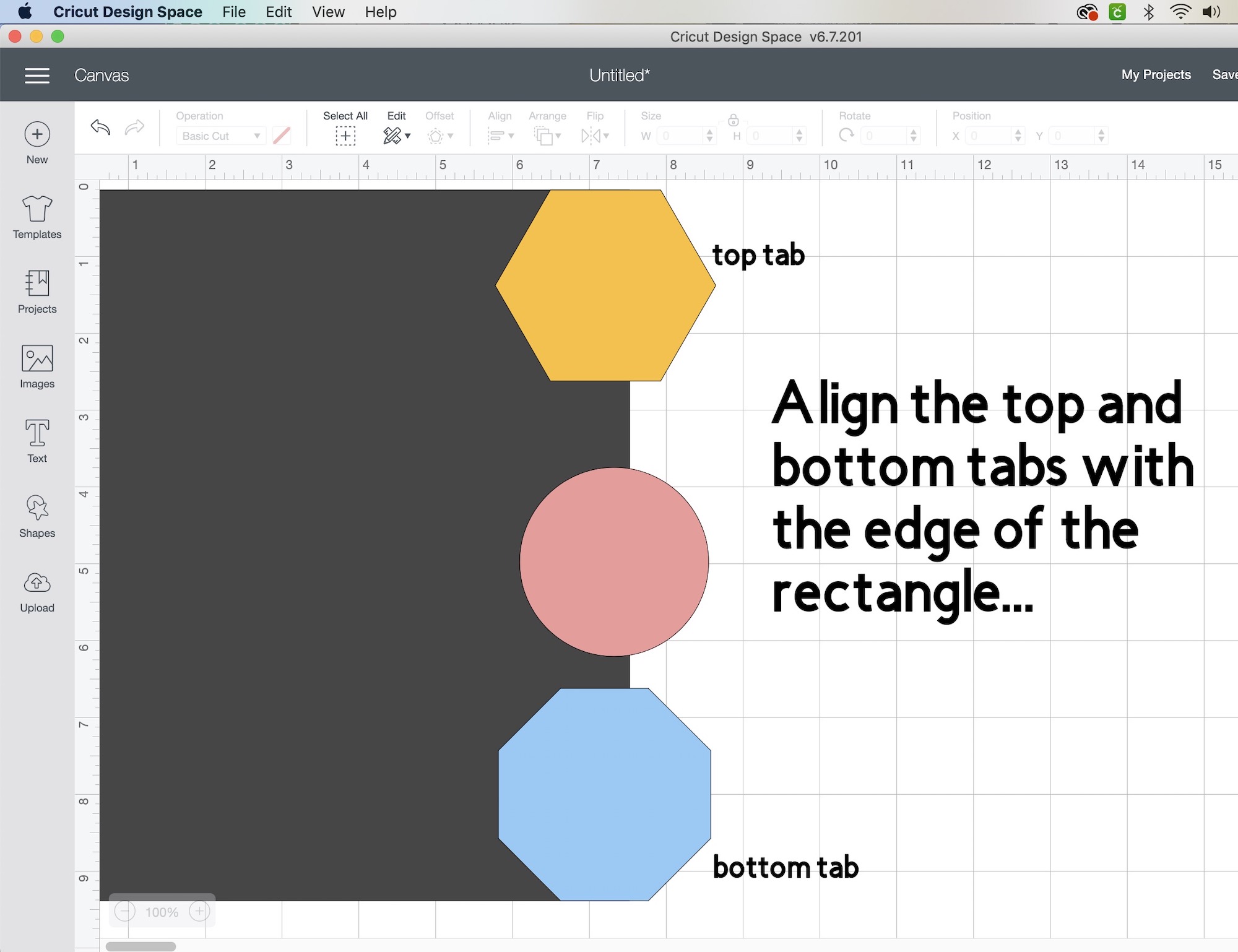Redo the last action
This screenshot has width=1238, height=952.
[x=134, y=127]
